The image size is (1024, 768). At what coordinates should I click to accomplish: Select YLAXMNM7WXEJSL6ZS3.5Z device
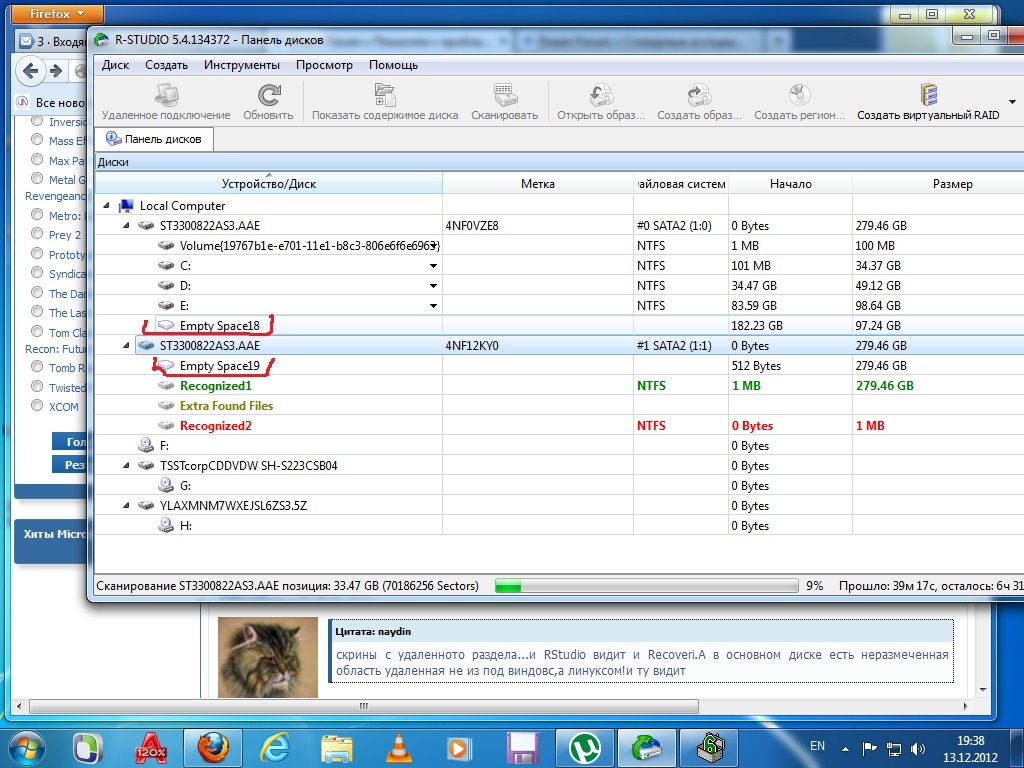pyautogui.click(x=233, y=505)
